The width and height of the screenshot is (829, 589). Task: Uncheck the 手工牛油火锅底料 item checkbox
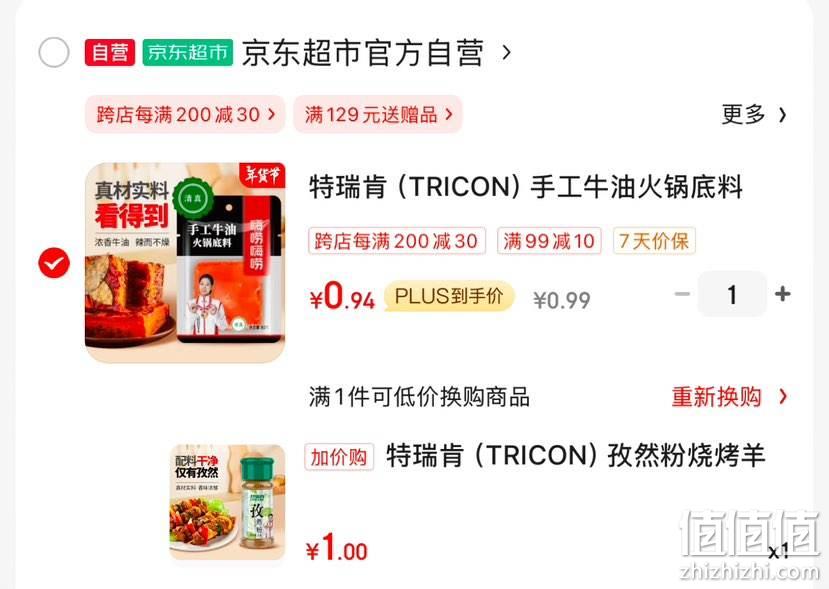coord(54,263)
